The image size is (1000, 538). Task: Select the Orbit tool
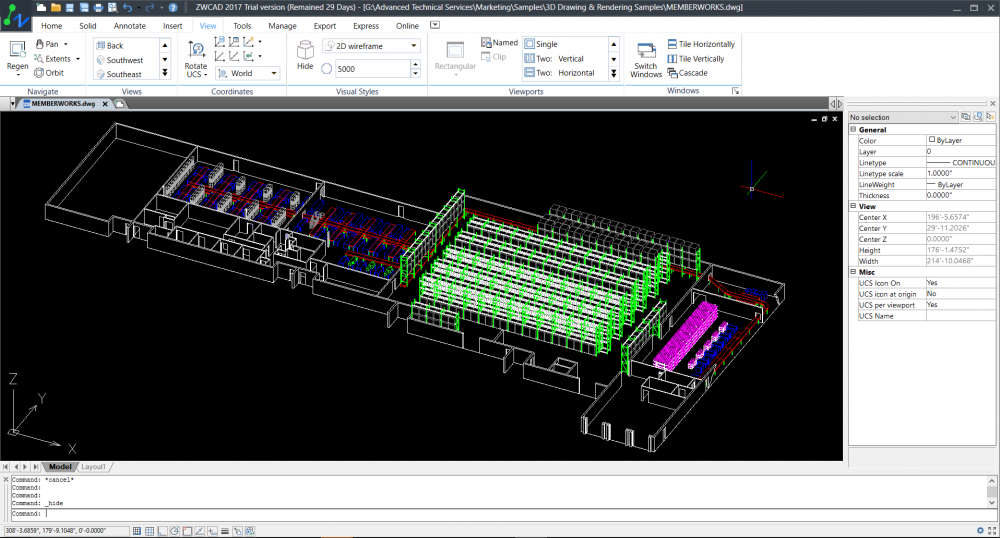tap(48, 73)
